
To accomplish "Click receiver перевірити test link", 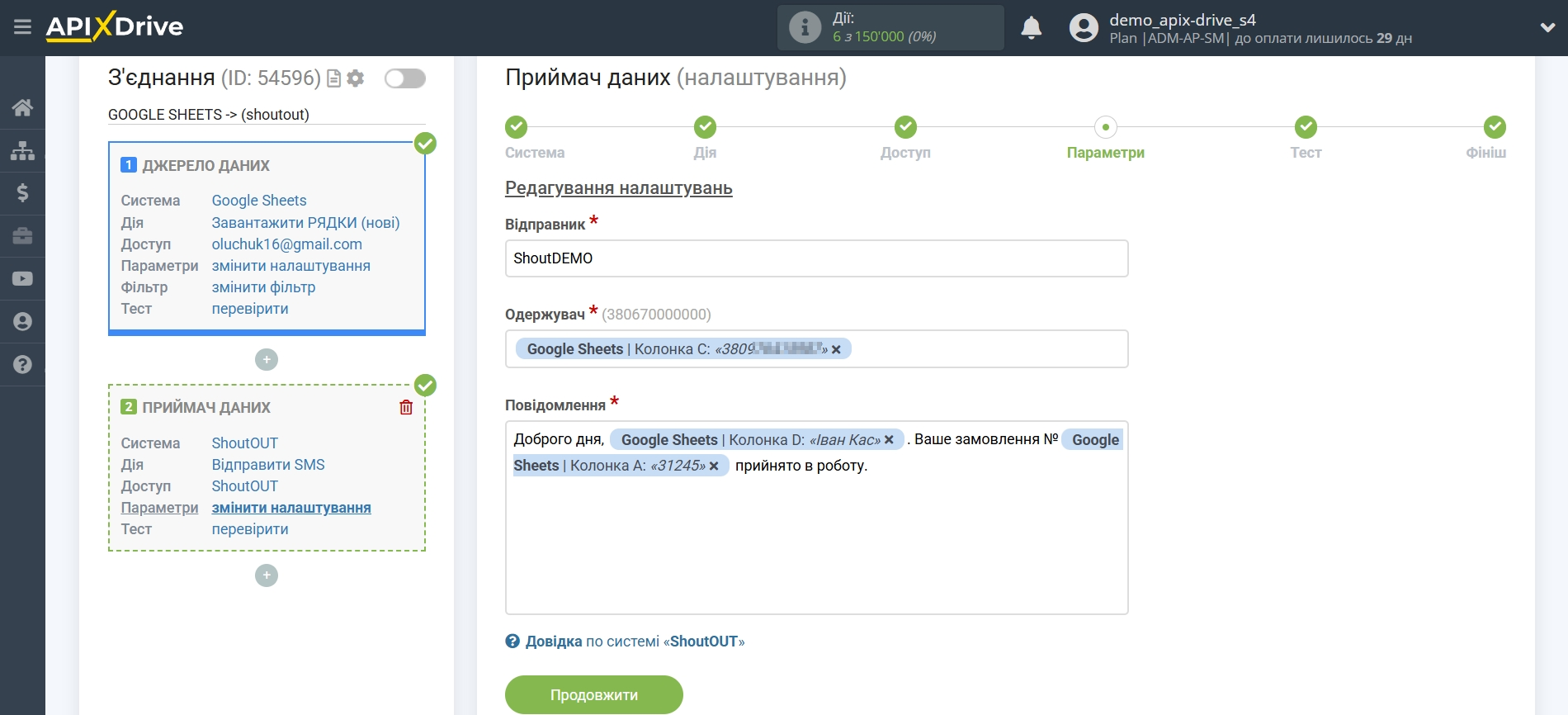I will (x=250, y=529).
